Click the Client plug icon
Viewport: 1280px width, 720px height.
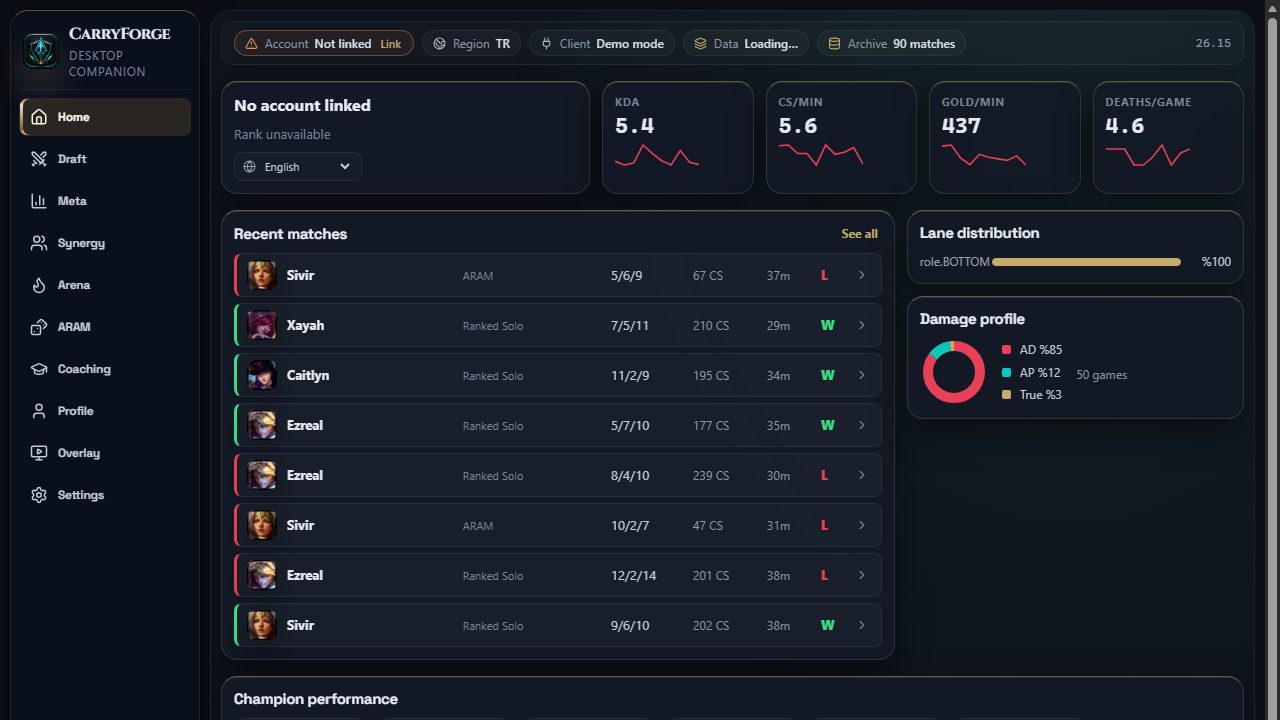547,44
